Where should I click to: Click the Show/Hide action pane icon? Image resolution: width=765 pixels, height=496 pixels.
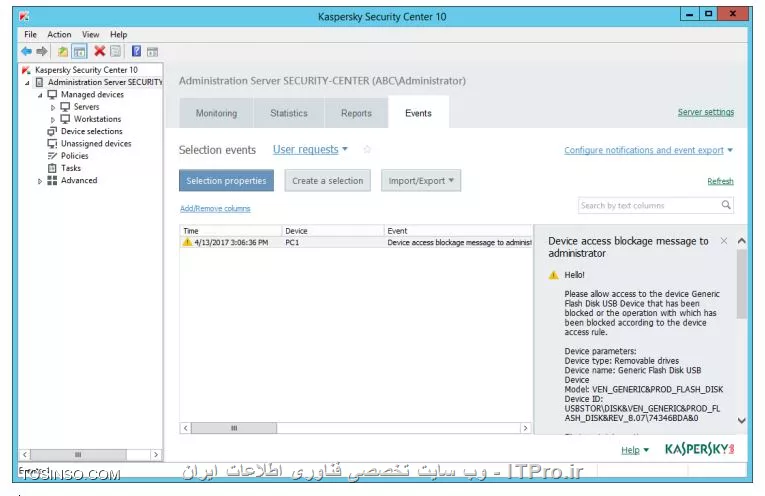(152, 52)
